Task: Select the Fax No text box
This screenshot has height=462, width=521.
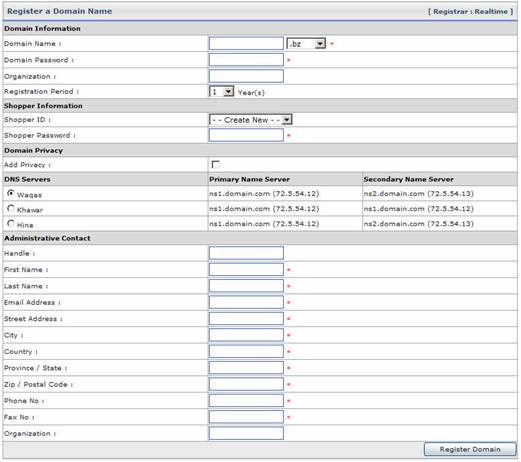Action: point(246,417)
